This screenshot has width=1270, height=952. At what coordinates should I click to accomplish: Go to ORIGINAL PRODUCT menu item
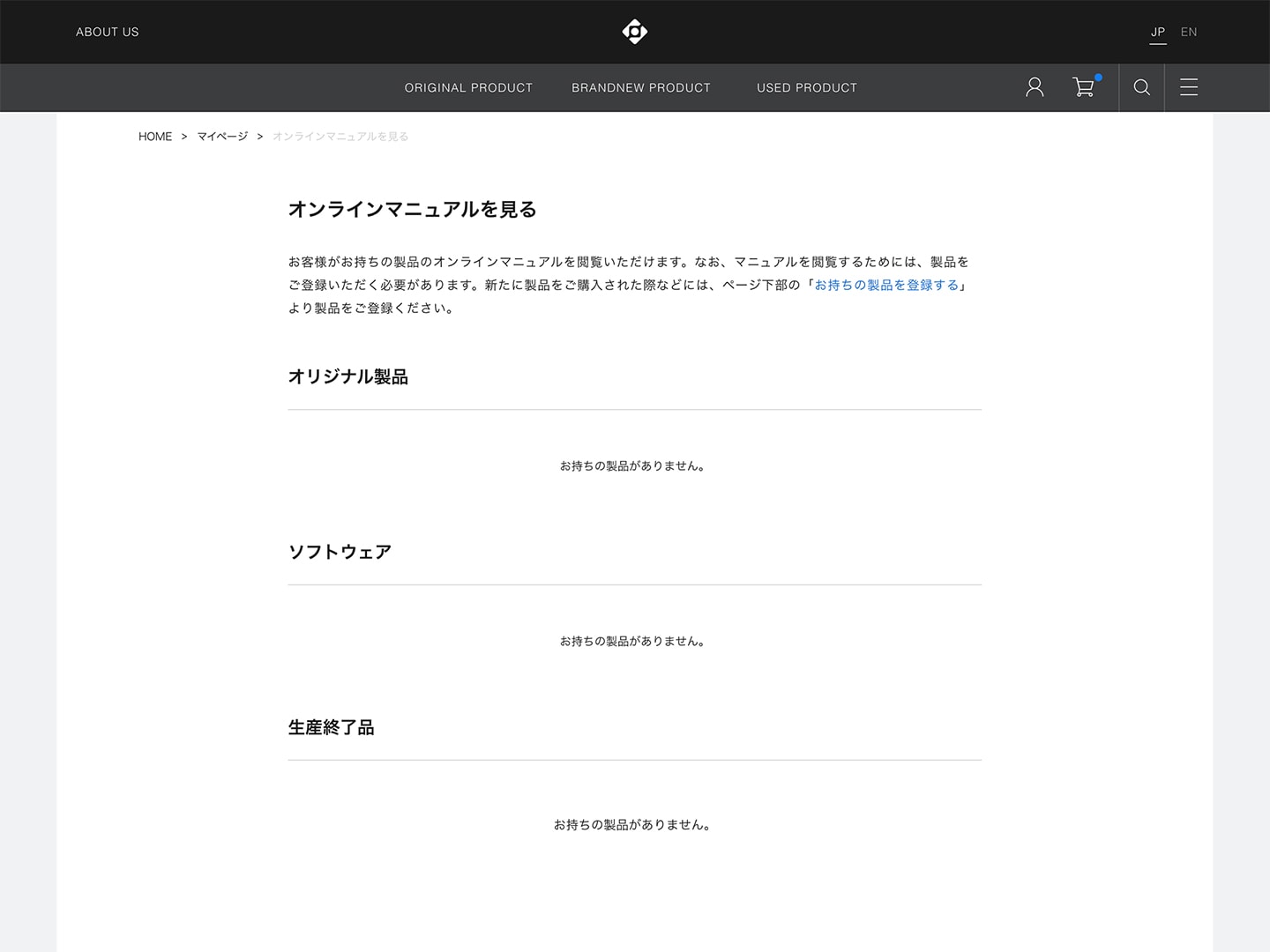pos(468,87)
